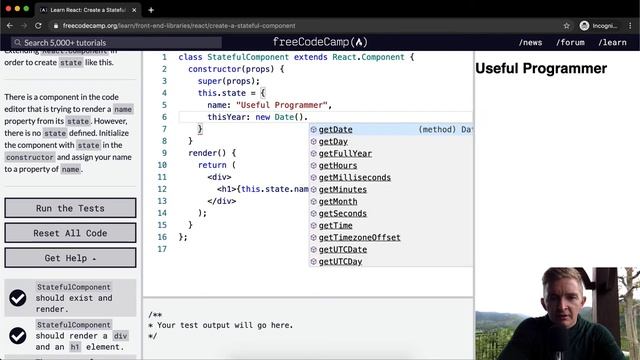Screen dimensions: 640x360
Task: Click the checkmark for 'should exist and render'
Action: pyautogui.click(x=18, y=298)
